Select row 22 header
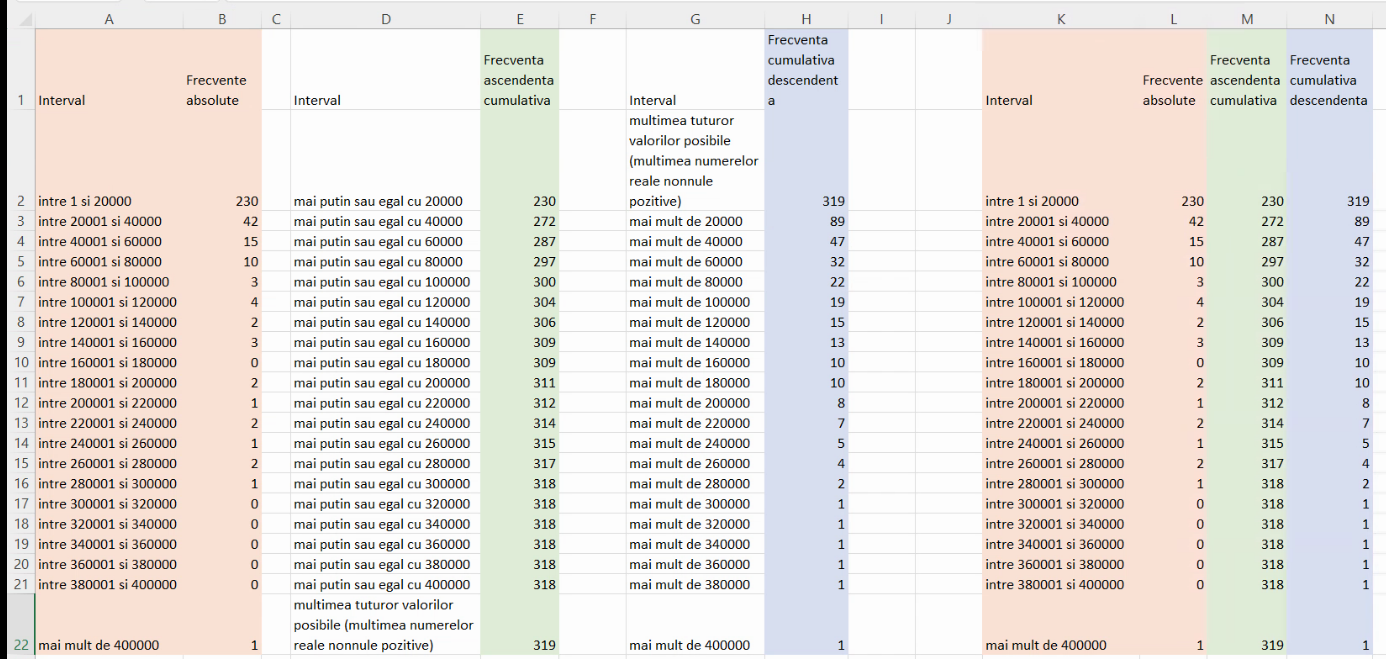This screenshot has width=1386, height=659. (x=20, y=645)
